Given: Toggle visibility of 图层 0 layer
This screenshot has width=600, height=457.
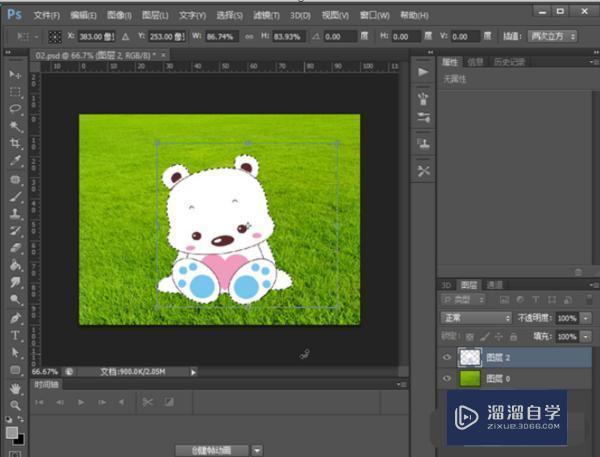Looking at the screenshot, I should [447, 379].
